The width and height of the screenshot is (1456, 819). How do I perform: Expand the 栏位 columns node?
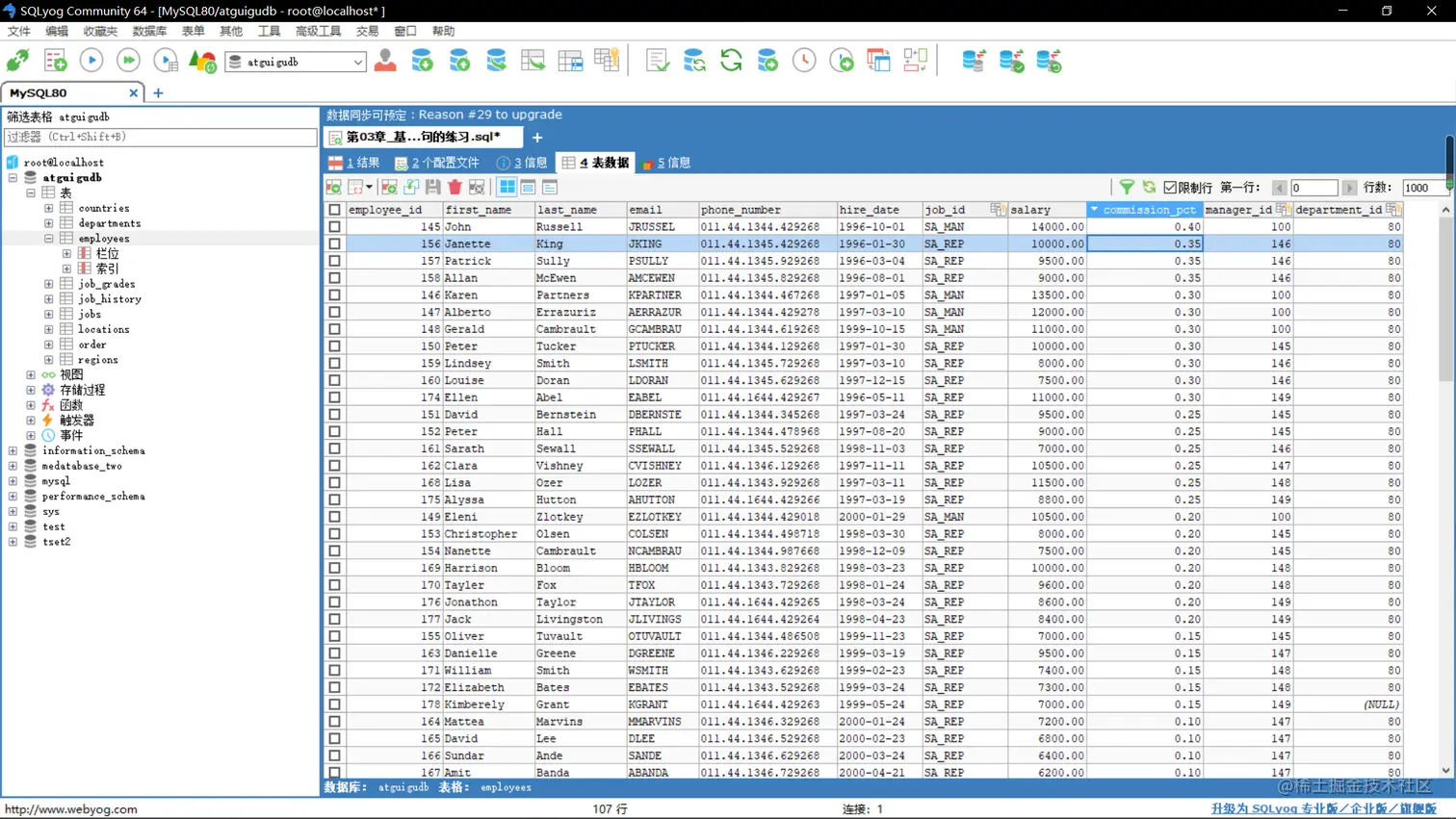67,254
